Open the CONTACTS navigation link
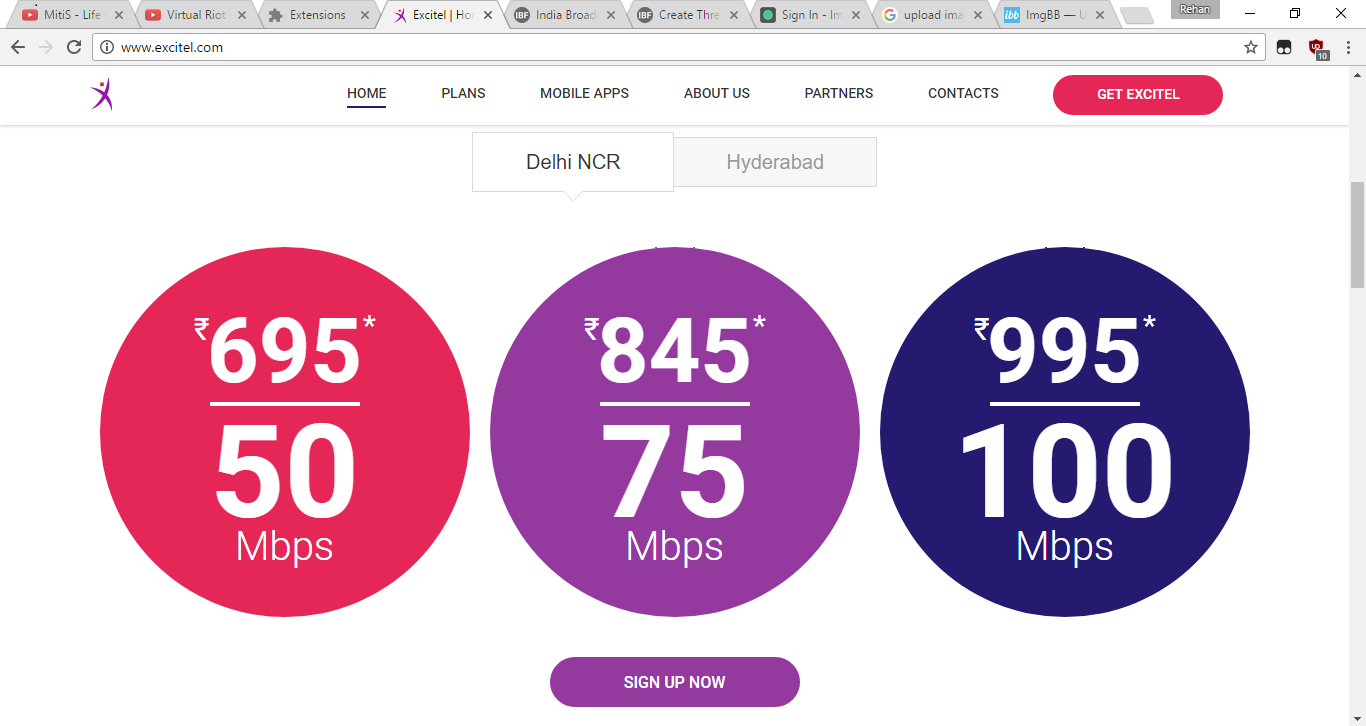This screenshot has height=726, width=1366. 963,93
